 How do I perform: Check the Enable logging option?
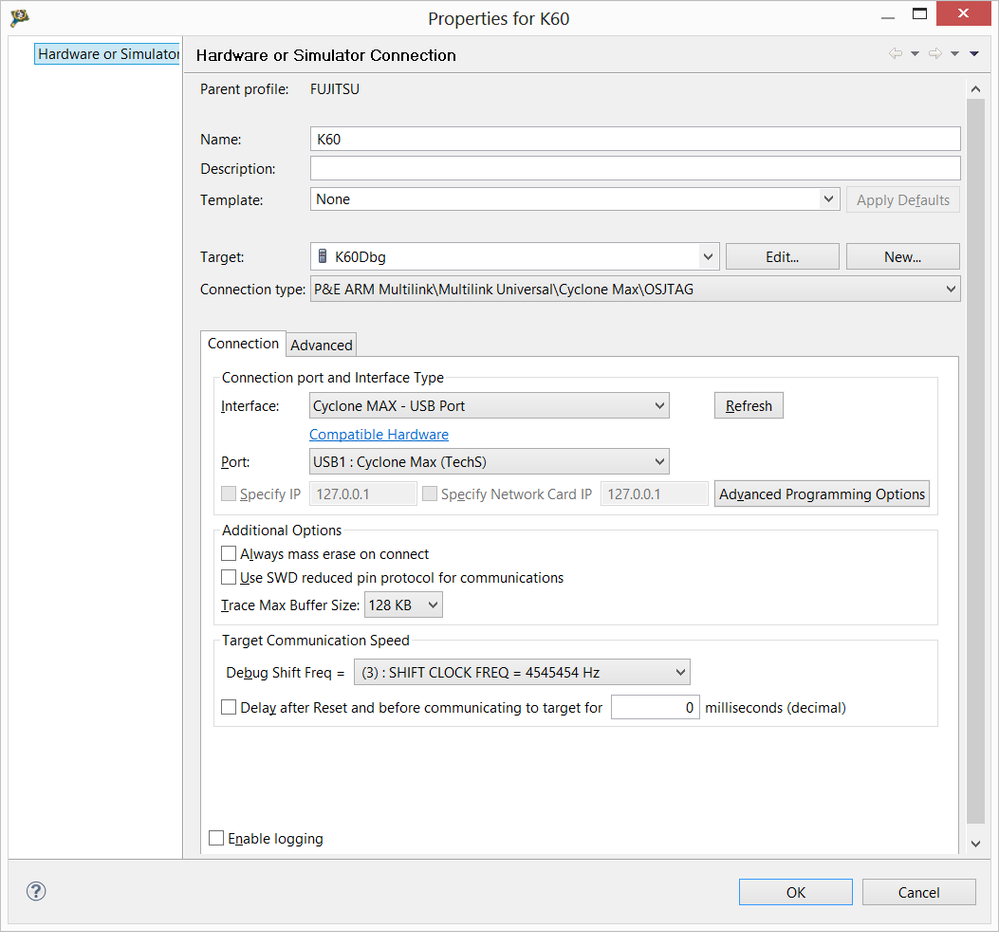216,839
